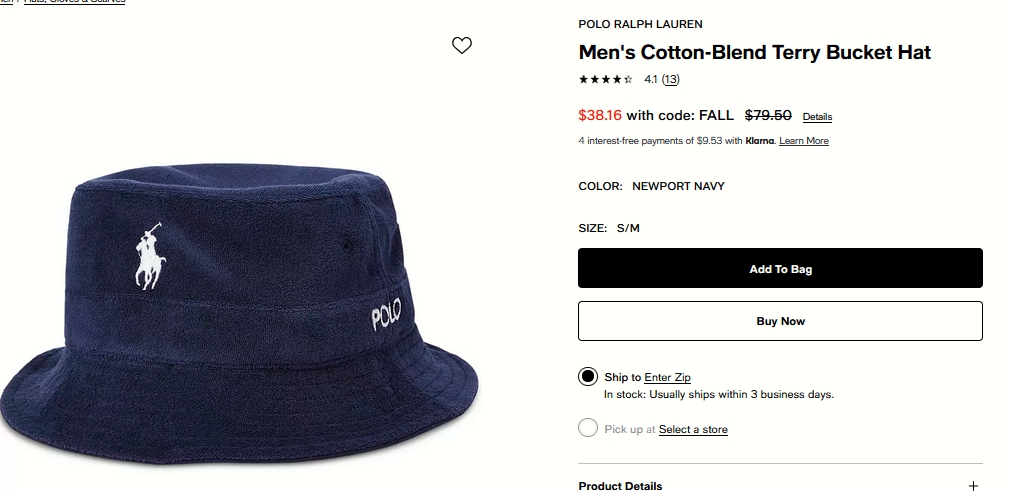
Task: Click the Enter Zip link
Action: coord(667,377)
